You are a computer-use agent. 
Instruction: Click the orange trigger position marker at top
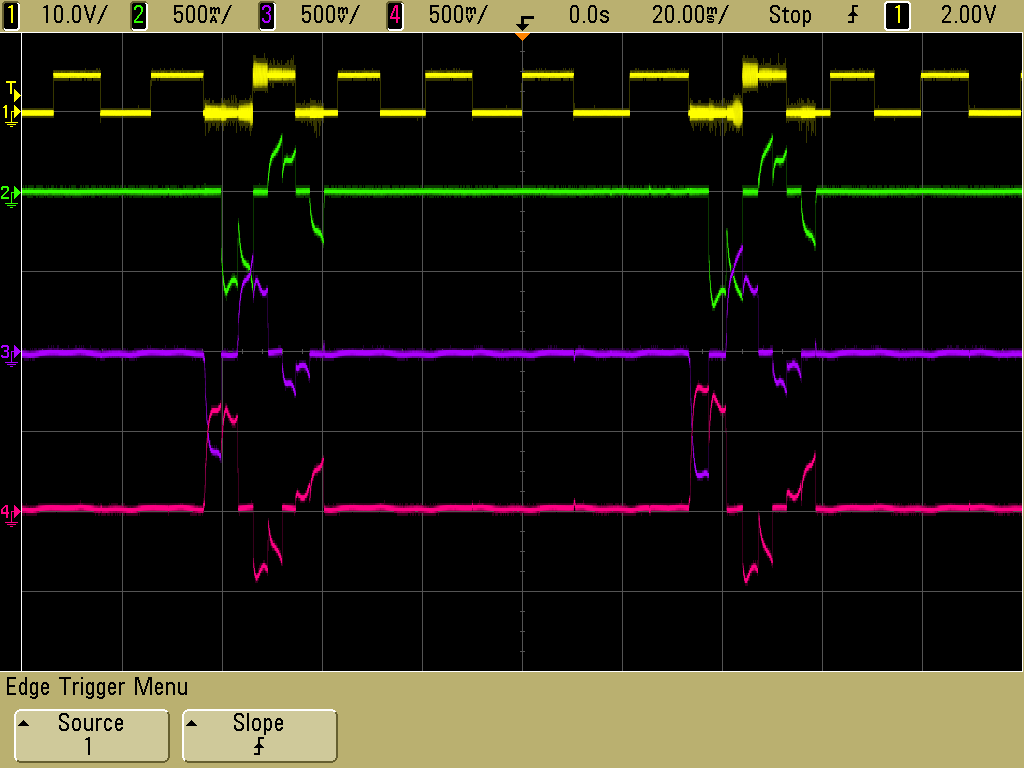[x=521, y=36]
